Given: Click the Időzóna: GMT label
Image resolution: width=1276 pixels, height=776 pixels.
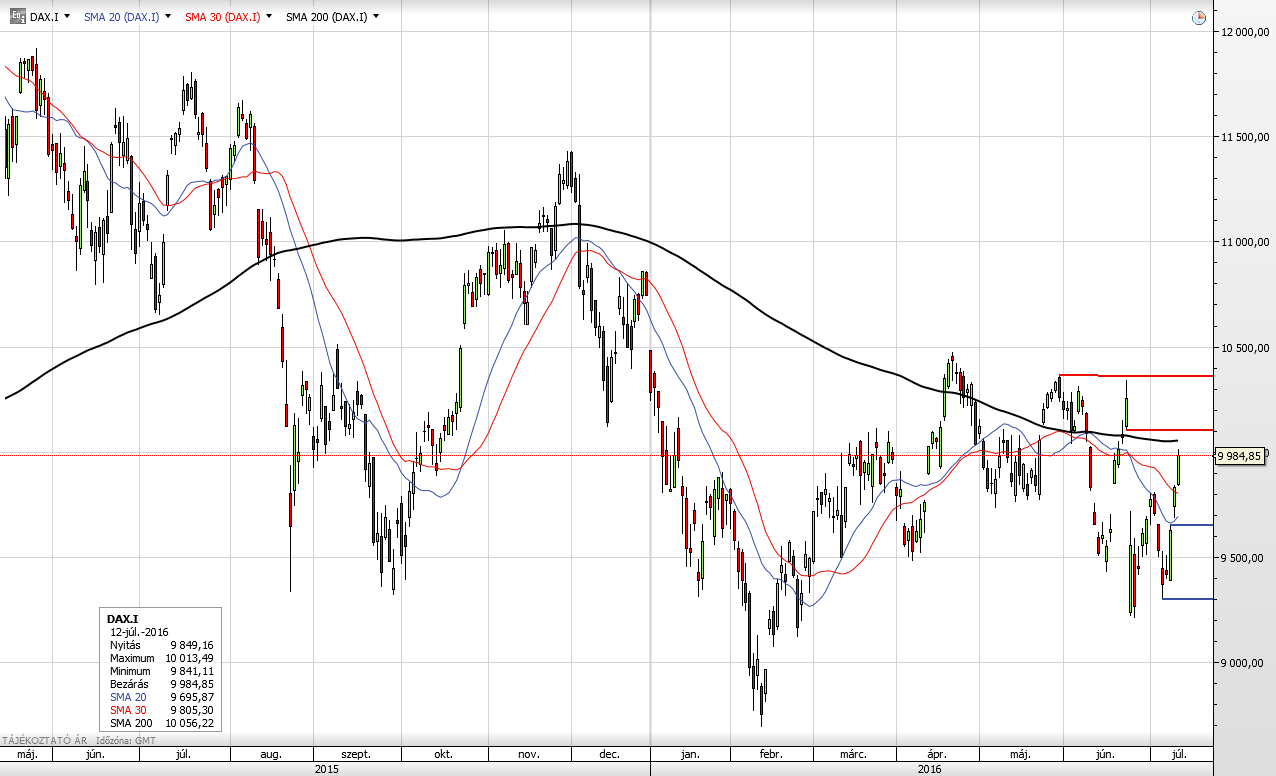Looking at the screenshot, I should coord(126,741).
